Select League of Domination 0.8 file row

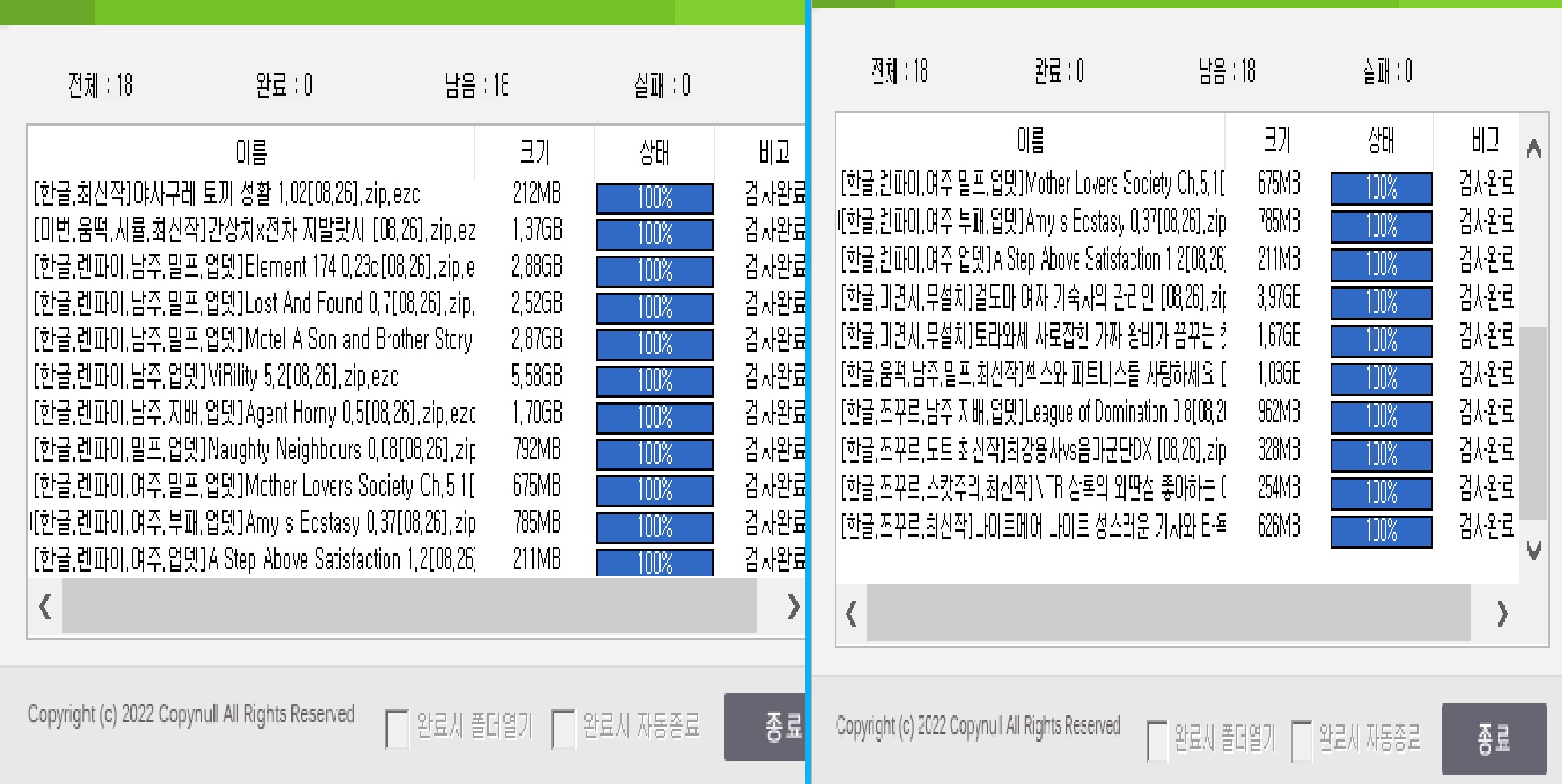tap(1032, 412)
